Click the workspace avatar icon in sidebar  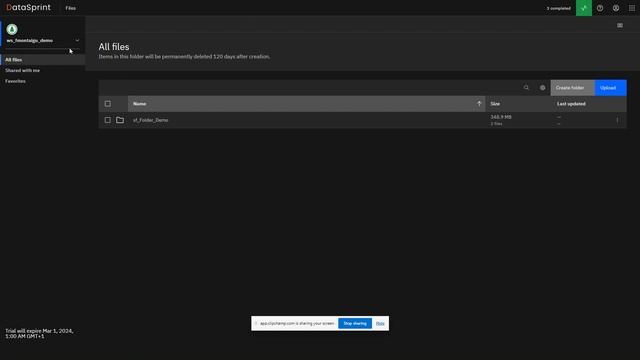12,29
